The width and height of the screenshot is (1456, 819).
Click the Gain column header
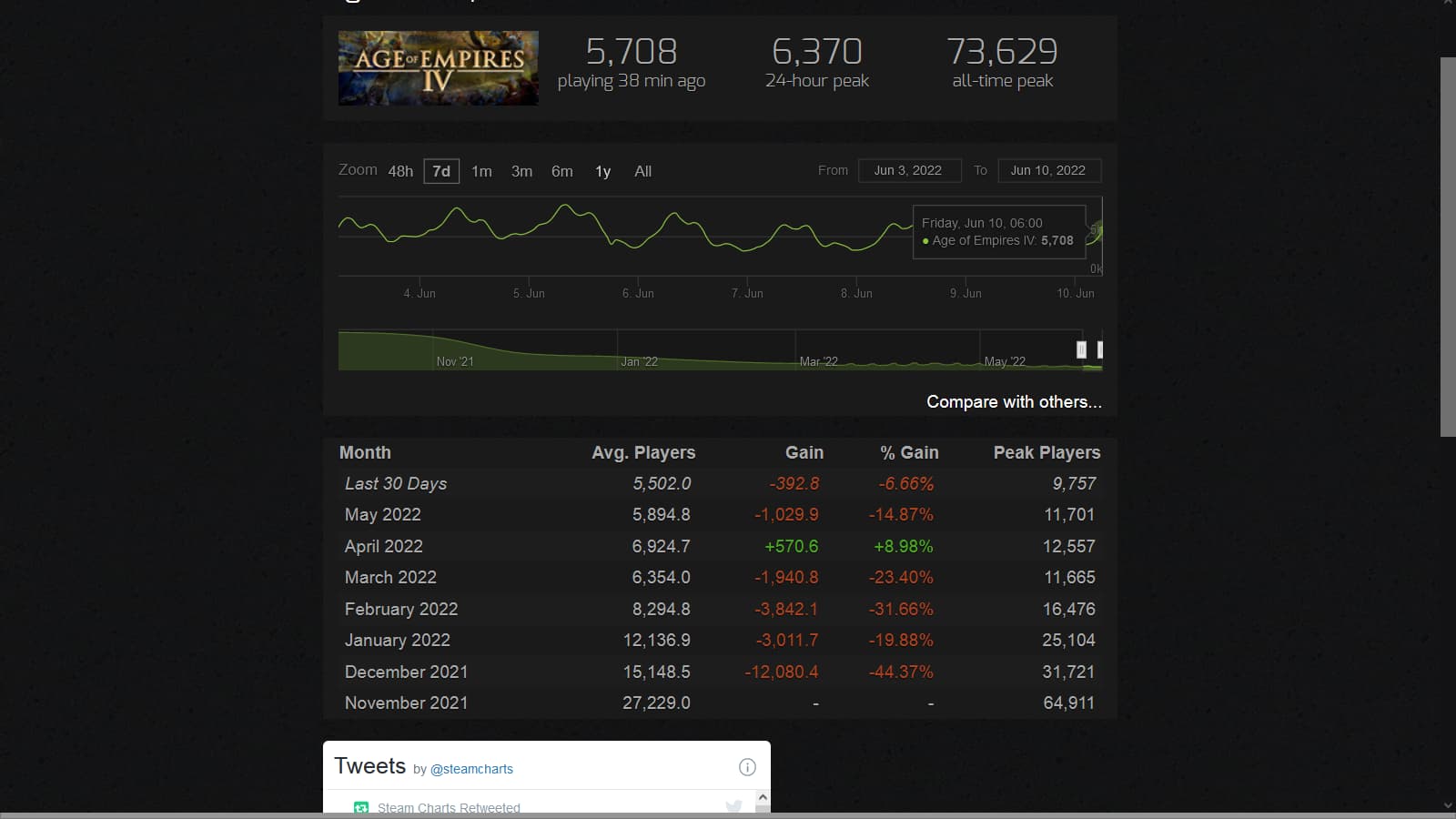804,452
